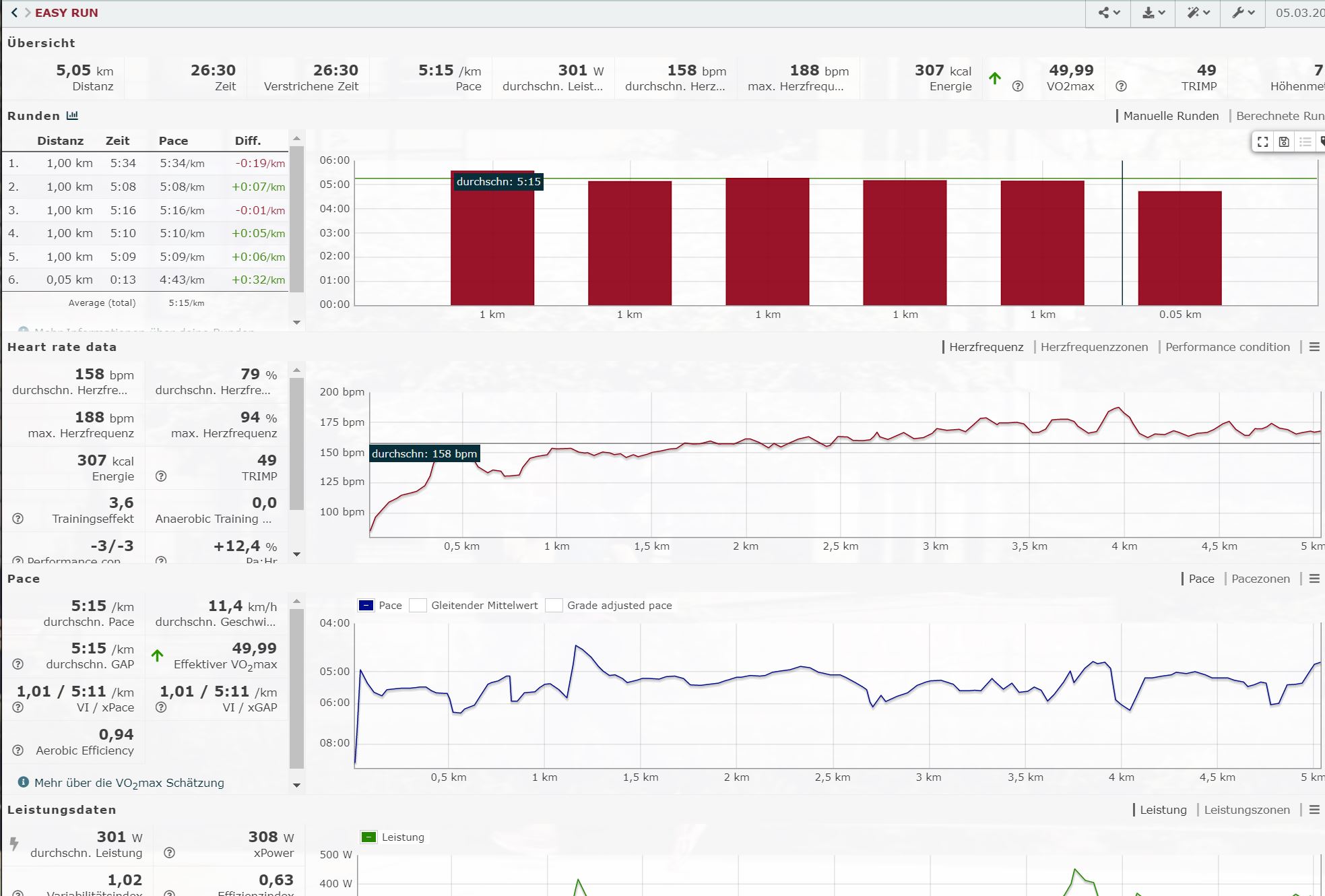Expand laps chart to fullscreen

point(1263,141)
